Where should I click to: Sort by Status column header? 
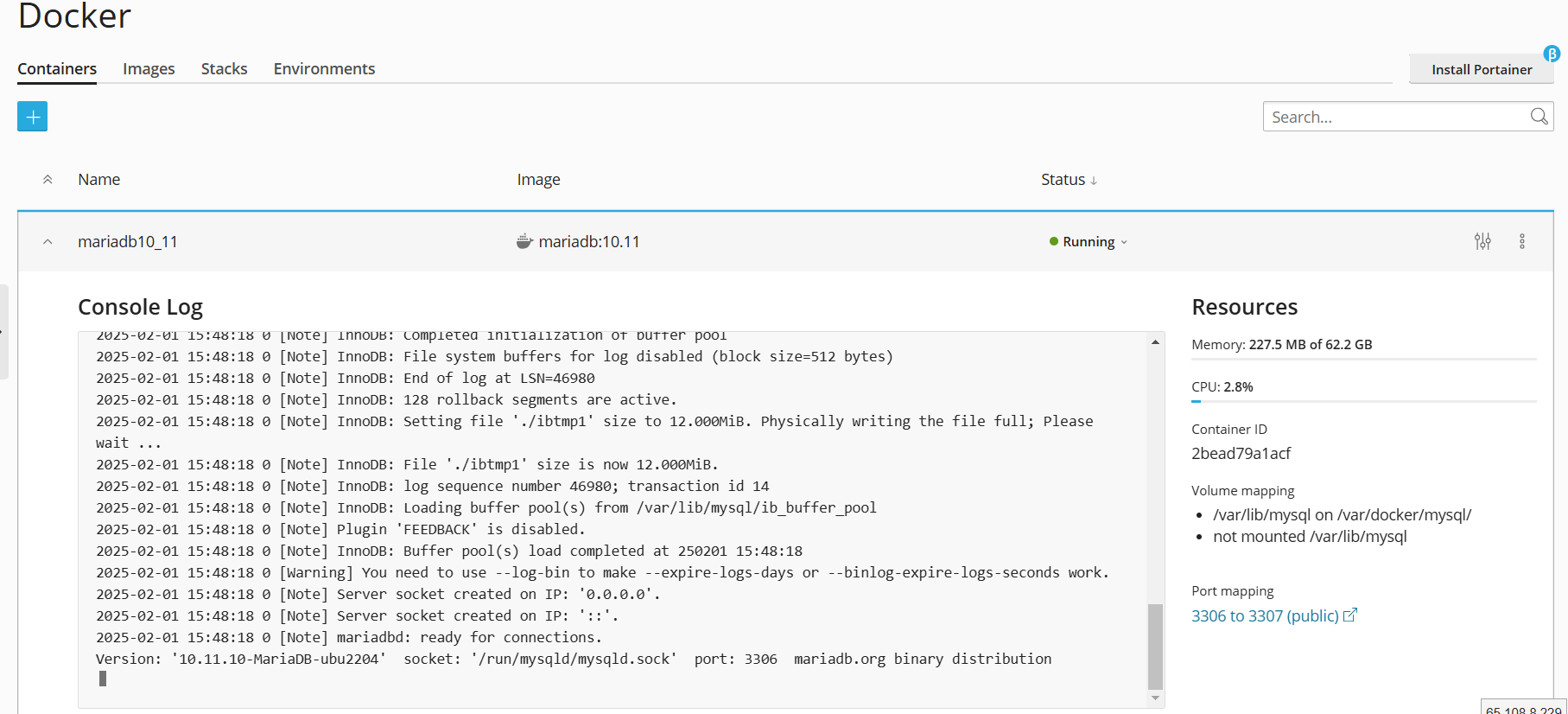coord(1069,180)
